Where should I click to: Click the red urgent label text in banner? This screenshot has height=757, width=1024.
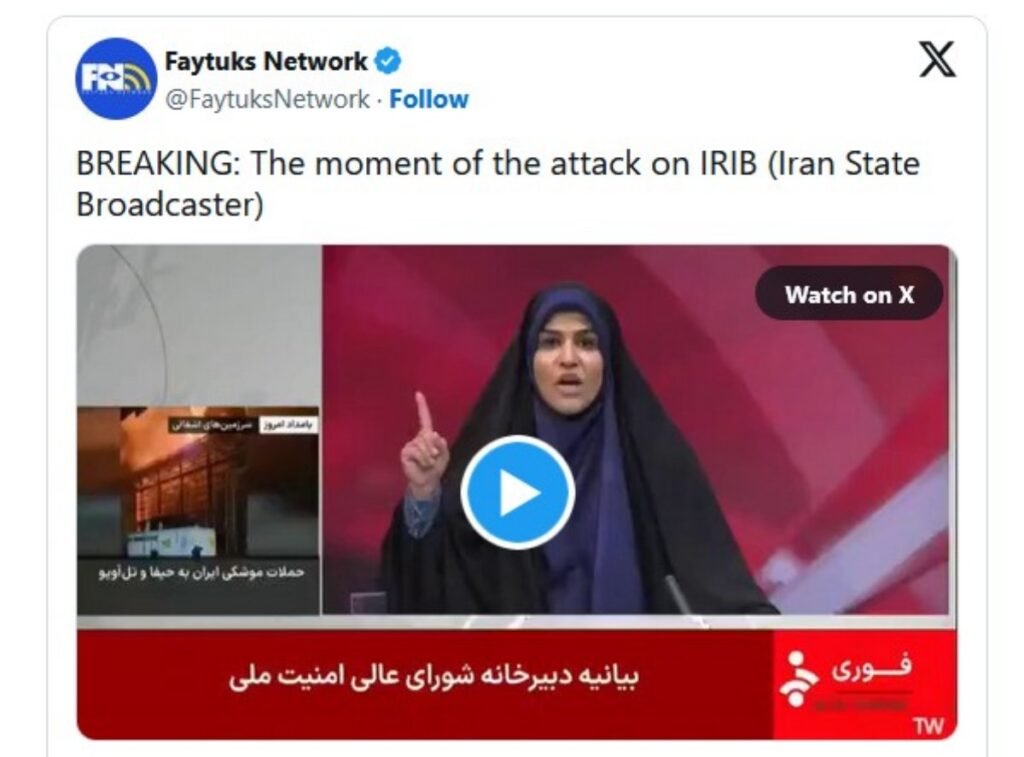(x=871, y=667)
